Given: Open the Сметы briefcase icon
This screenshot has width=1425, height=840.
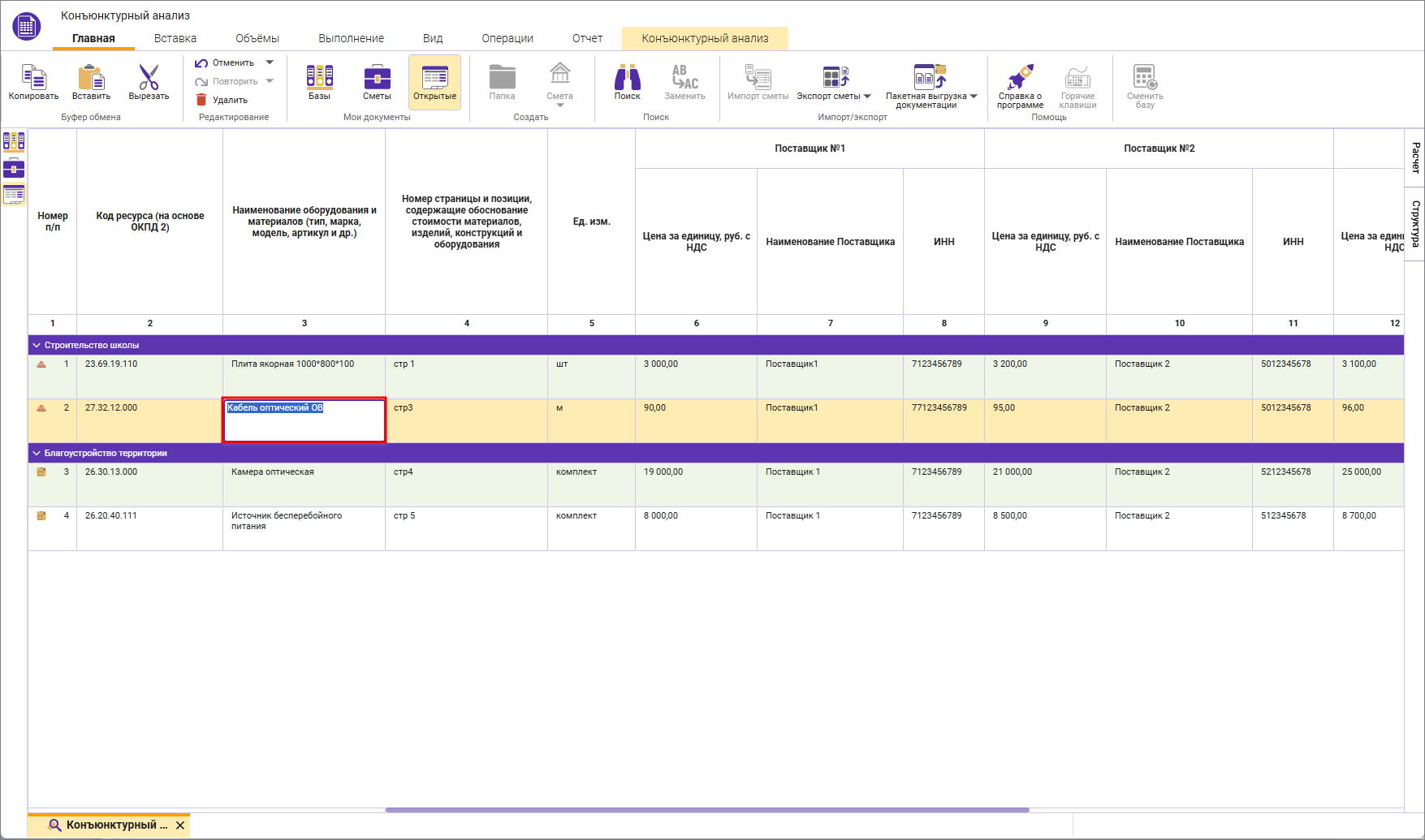Looking at the screenshot, I should pos(377,77).
